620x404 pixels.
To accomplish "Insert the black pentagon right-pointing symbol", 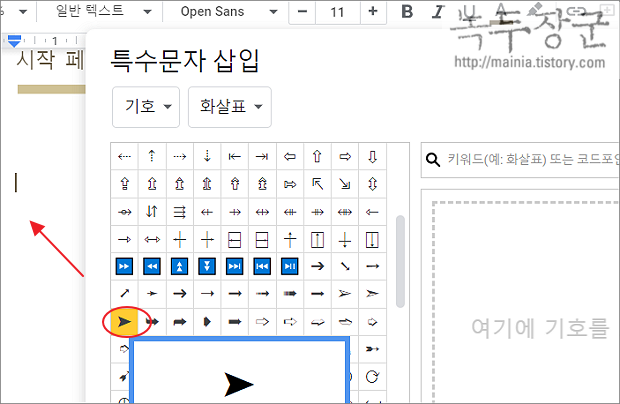I will 207,322.
